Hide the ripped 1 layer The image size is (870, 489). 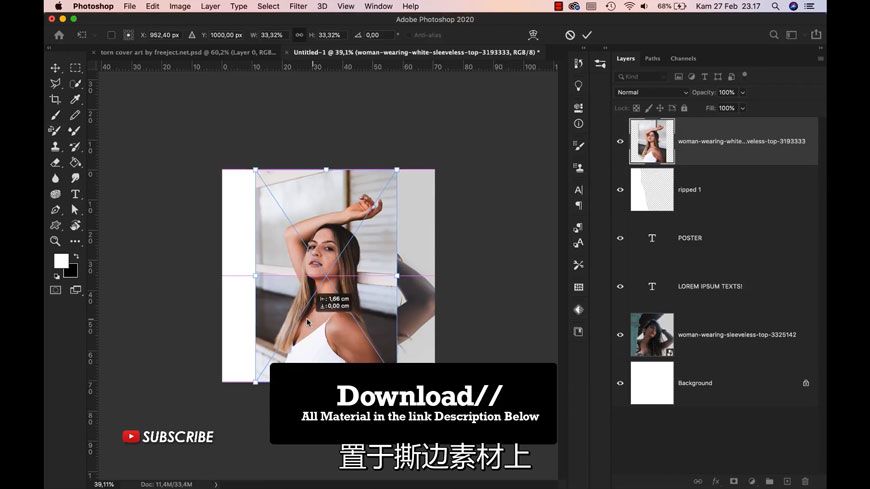620,190
